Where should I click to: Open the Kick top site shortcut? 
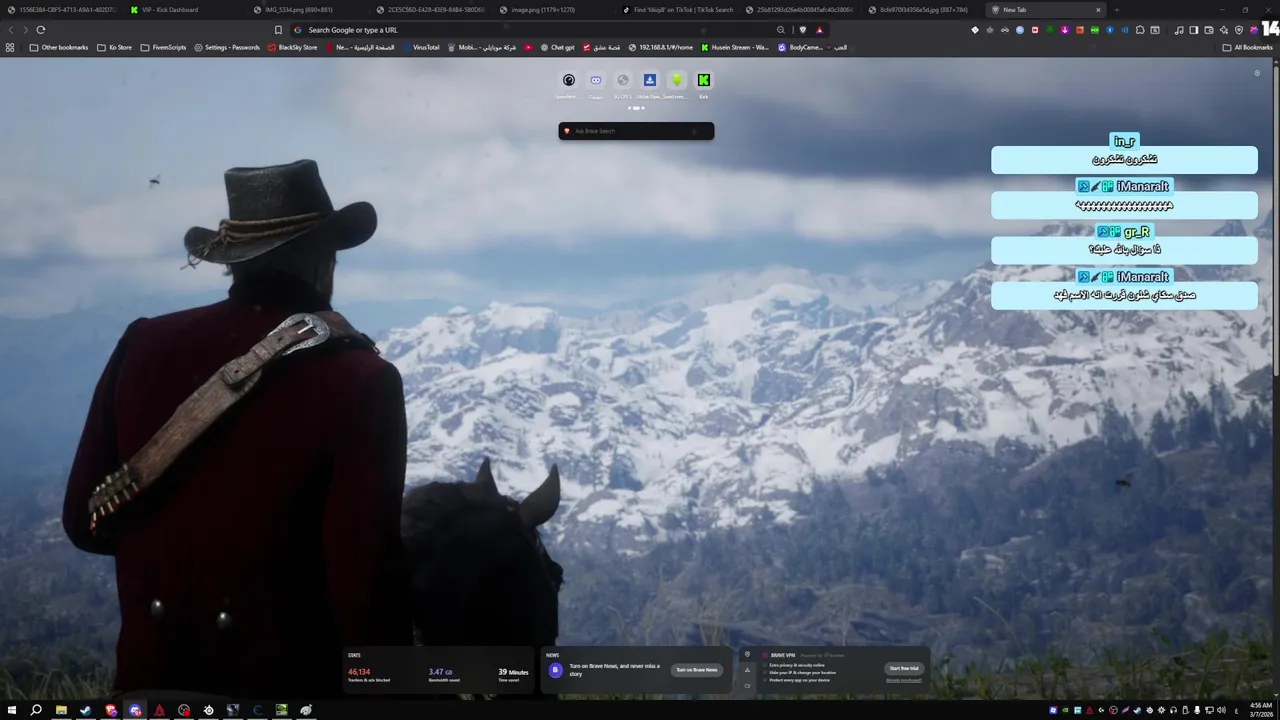pyautogui.click(x=704, y=85)
